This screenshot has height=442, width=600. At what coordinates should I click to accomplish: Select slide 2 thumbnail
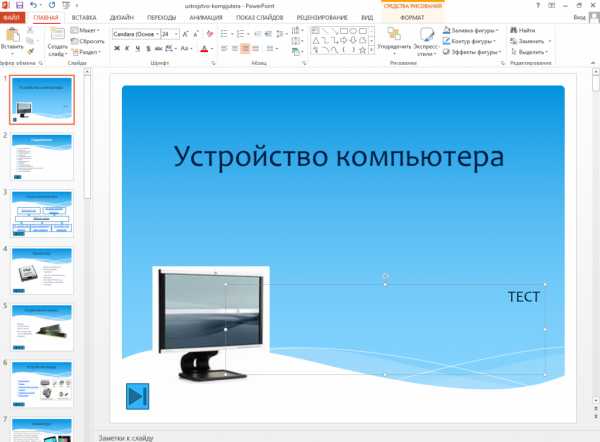tap(42, 157)
